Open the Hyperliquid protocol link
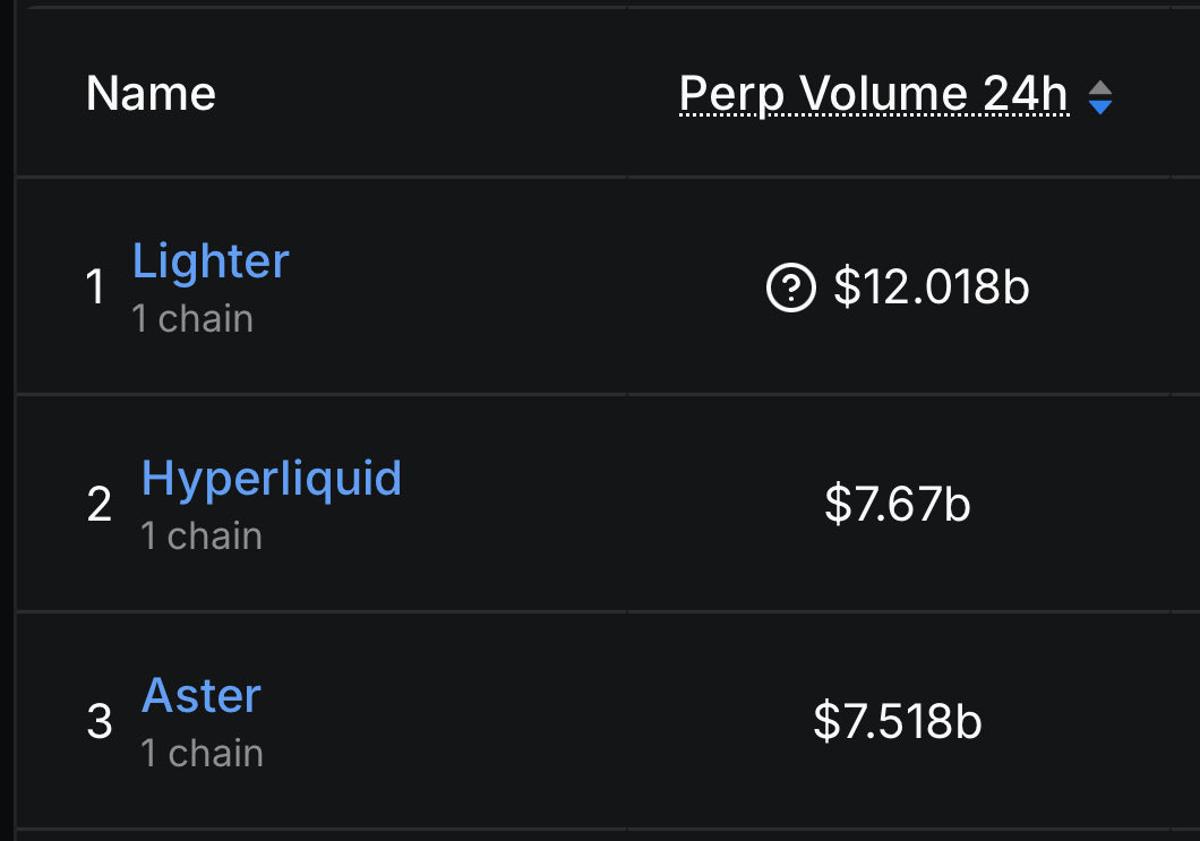This screenshot has width=1200, height=841. [271, 478]
